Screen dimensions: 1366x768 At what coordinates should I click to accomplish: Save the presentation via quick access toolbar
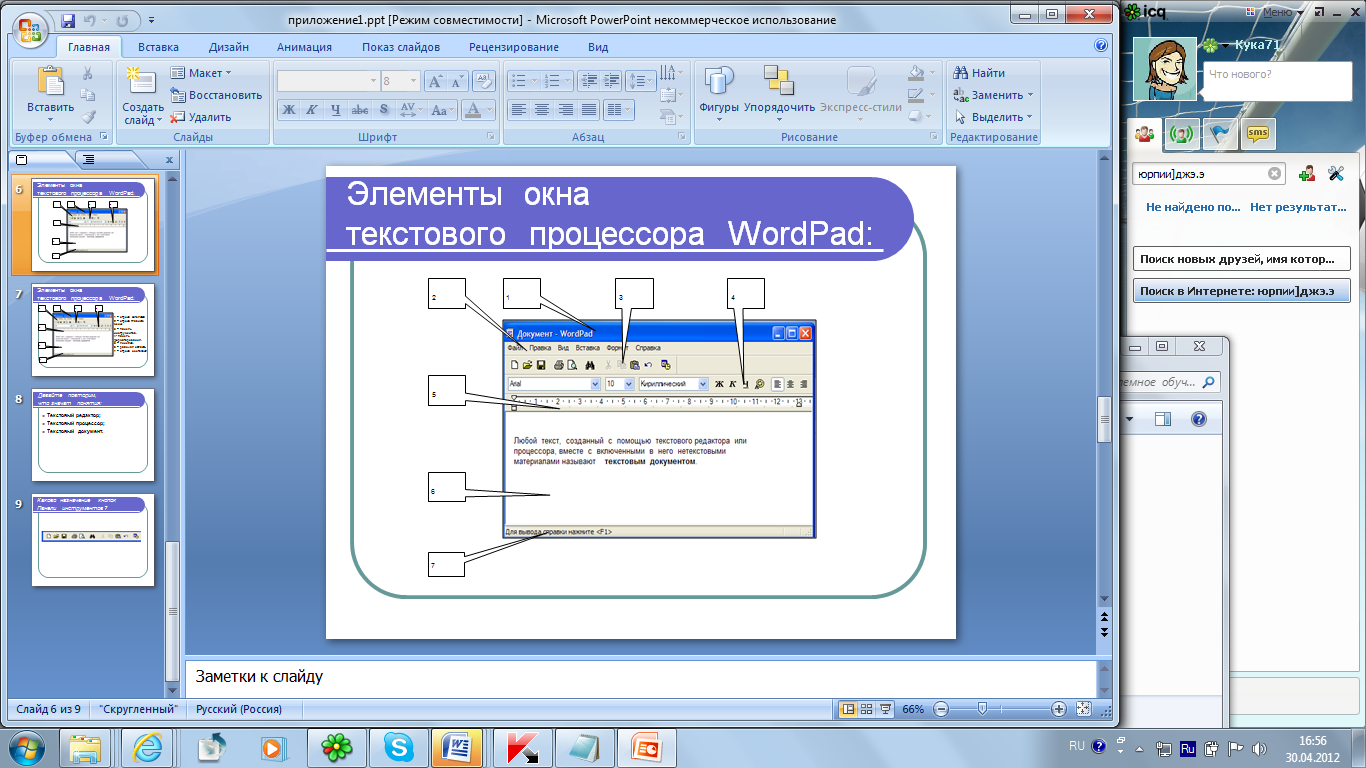tap(68, 19)
